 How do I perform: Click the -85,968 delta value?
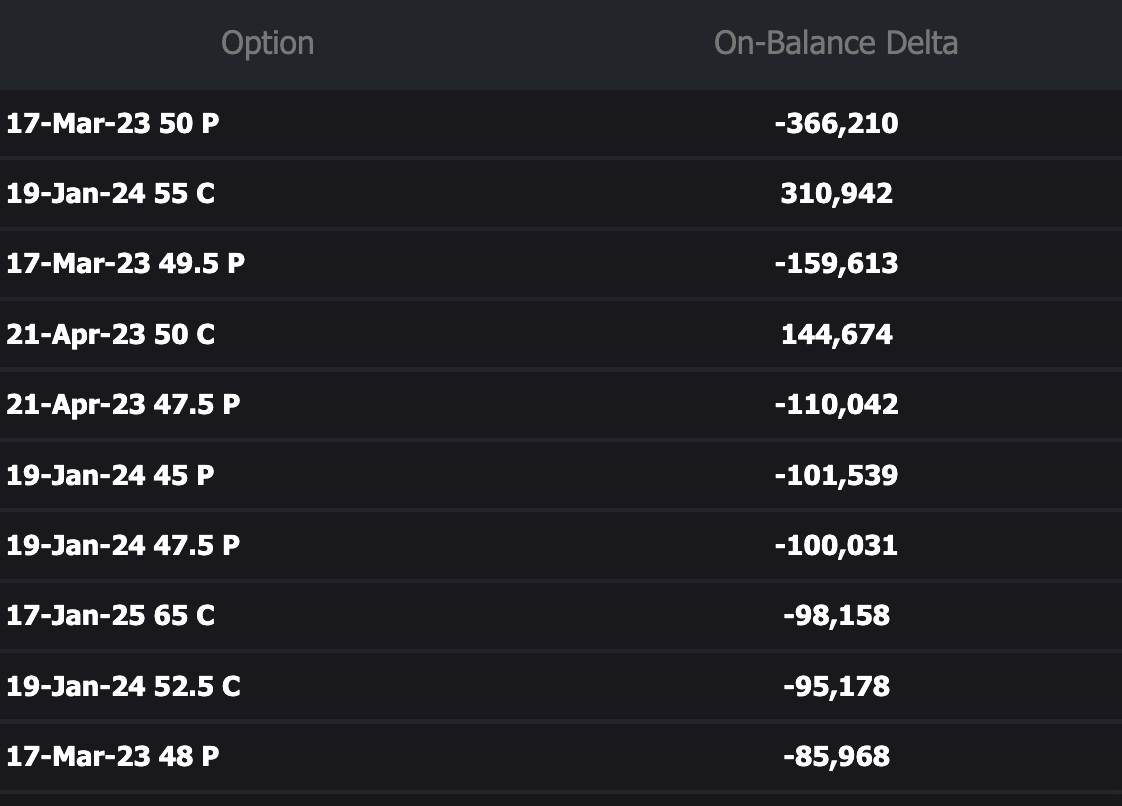pyautogui.click(x=836, y=756)
